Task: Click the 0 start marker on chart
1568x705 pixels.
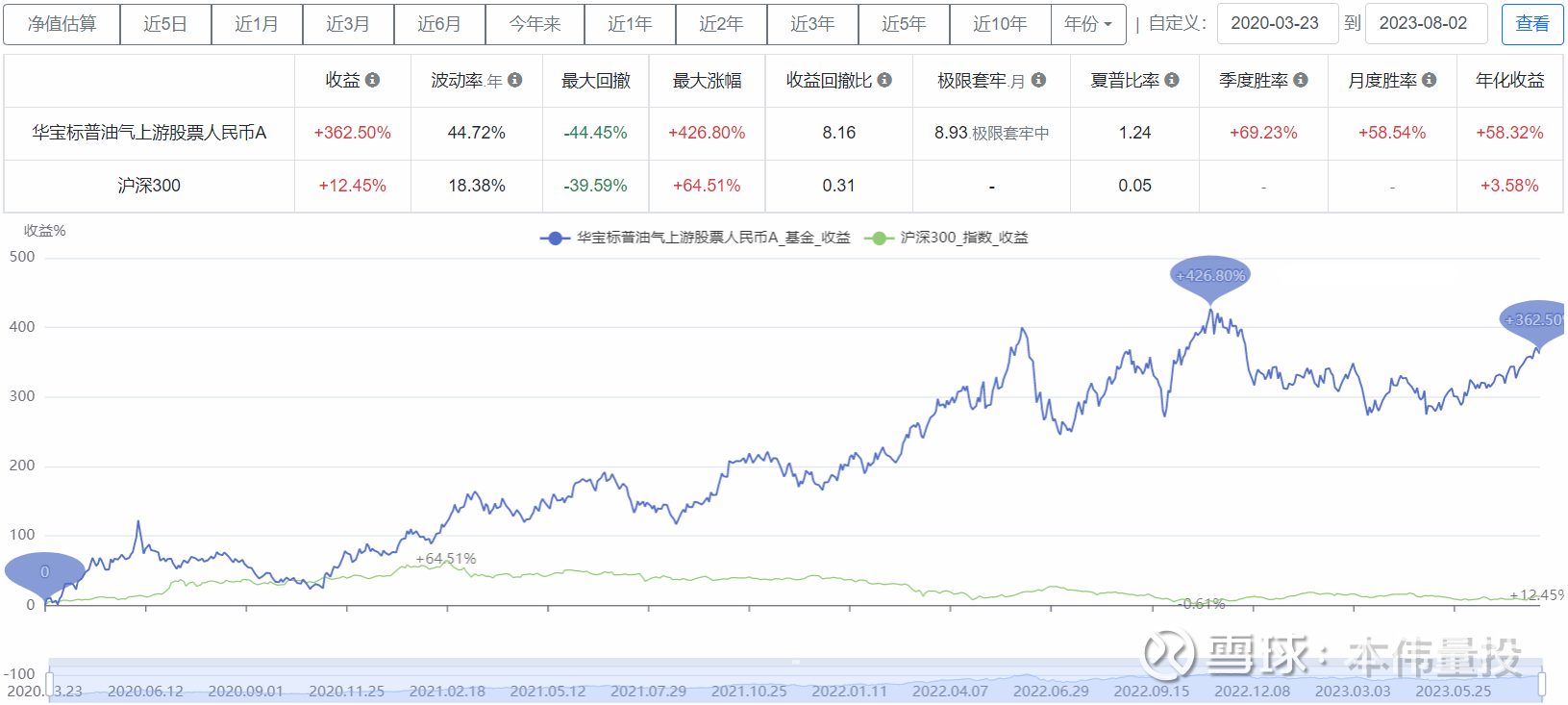Action: click(x=44, y=572)
